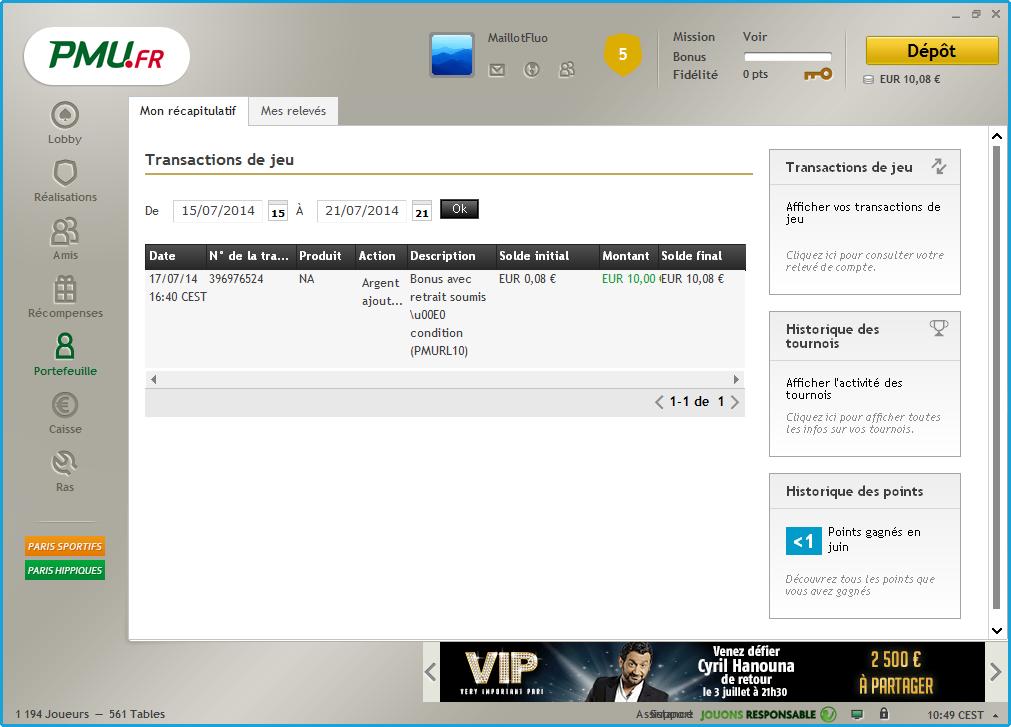The image size is (1011, 727).
Task: Click the start date field 15/07/2014
Action: click(218, 211)
